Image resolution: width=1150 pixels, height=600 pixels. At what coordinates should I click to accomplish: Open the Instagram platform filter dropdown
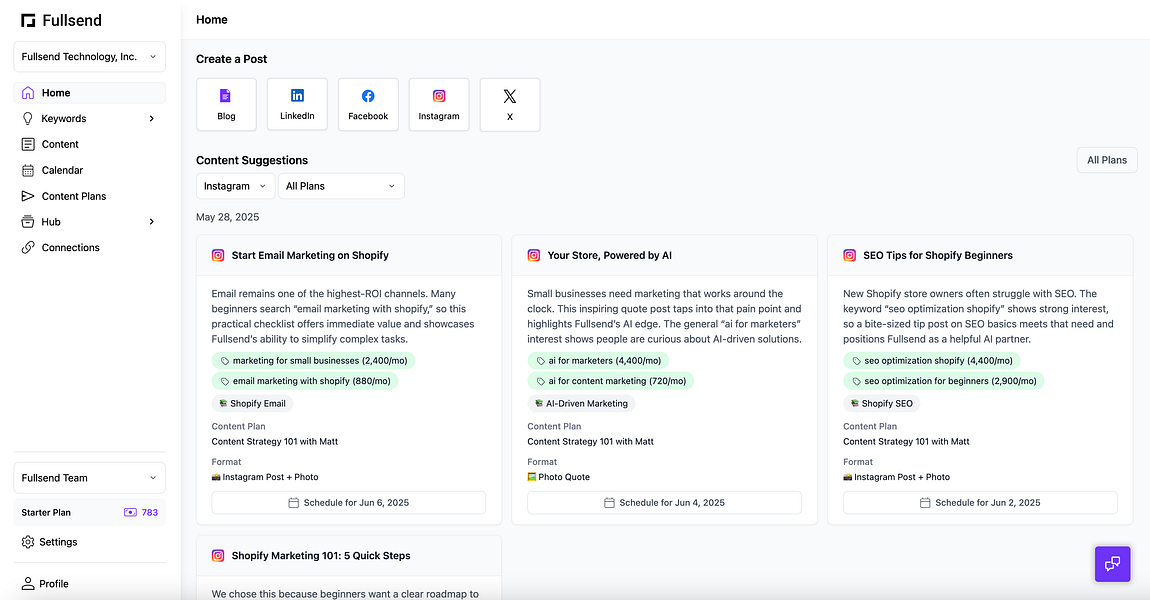click(x=235, y=186)
